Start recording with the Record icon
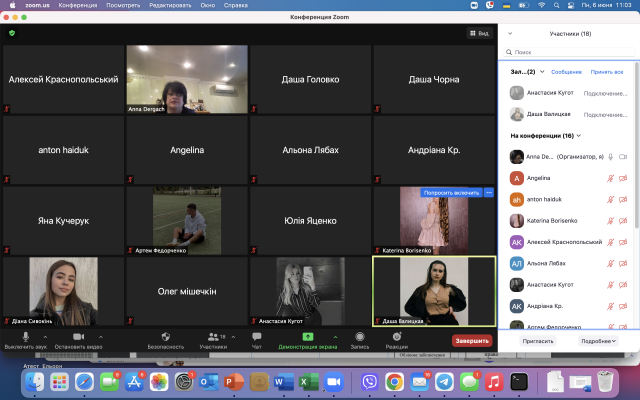Image resolution: width=640 pixels, height=400 pixels. [x=360, y=337]
